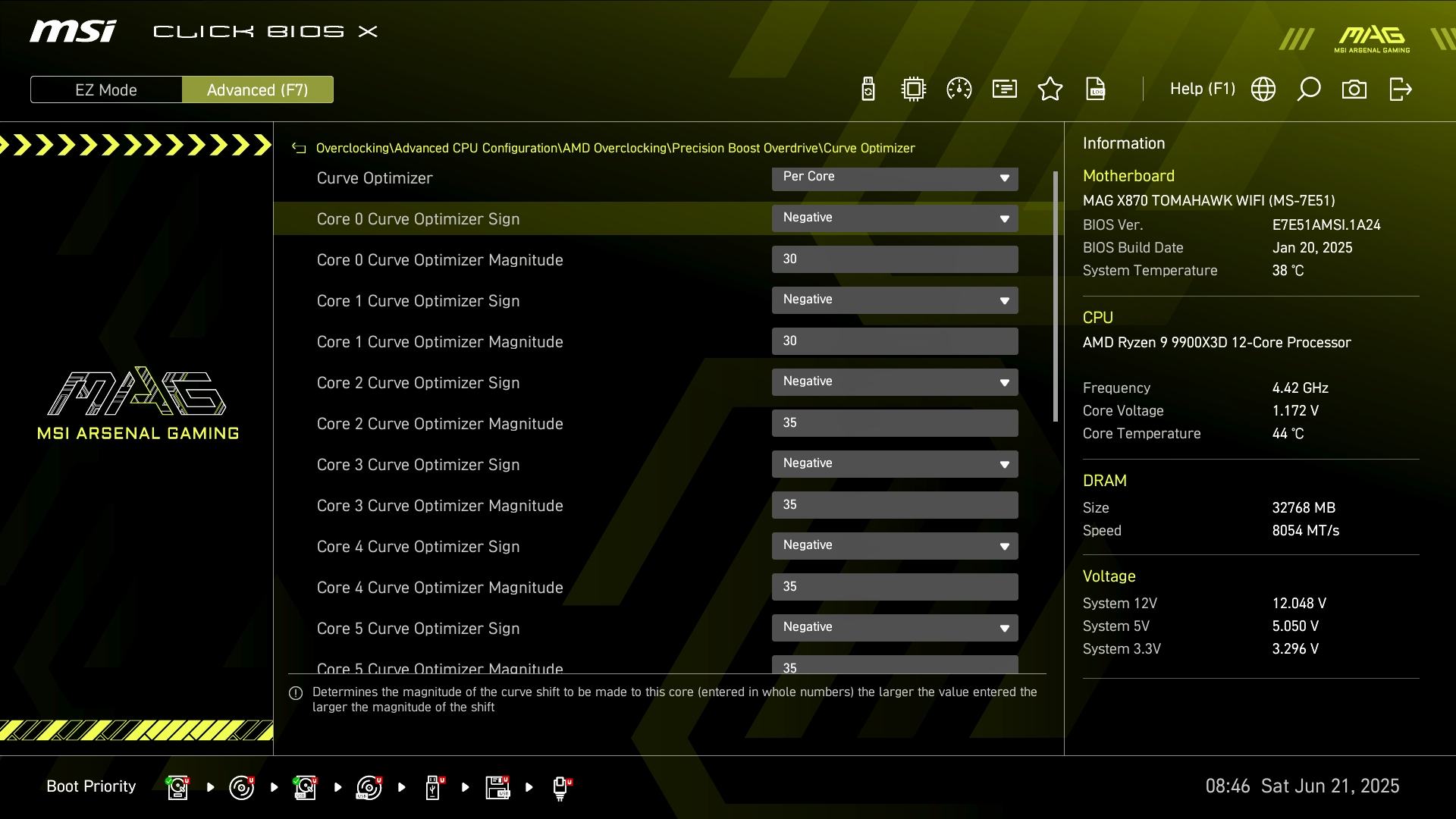
Task: Open the speedometer performance icon
Action: pyautogui.click(x=959, y=89)
